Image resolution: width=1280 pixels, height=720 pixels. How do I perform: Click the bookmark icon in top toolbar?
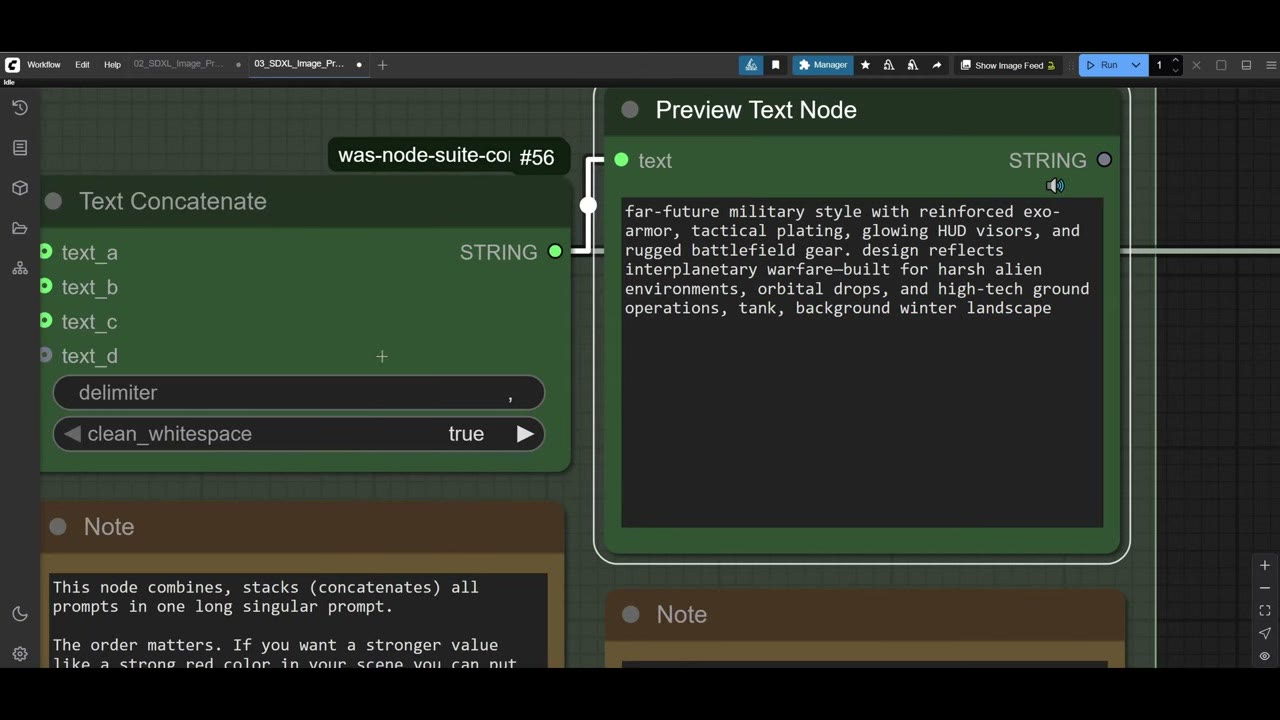coord(775,65)
